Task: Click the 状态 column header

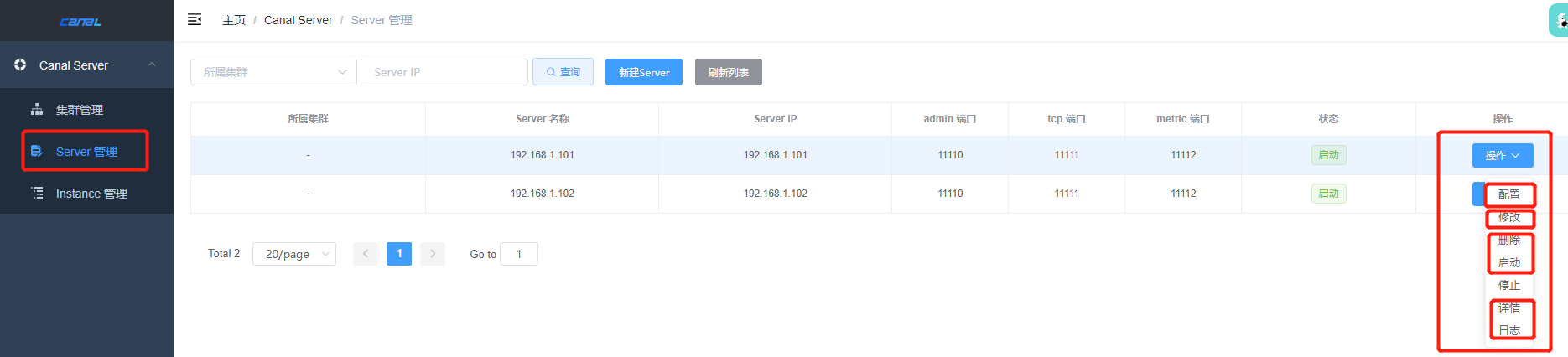Action: pos(1328,119)
